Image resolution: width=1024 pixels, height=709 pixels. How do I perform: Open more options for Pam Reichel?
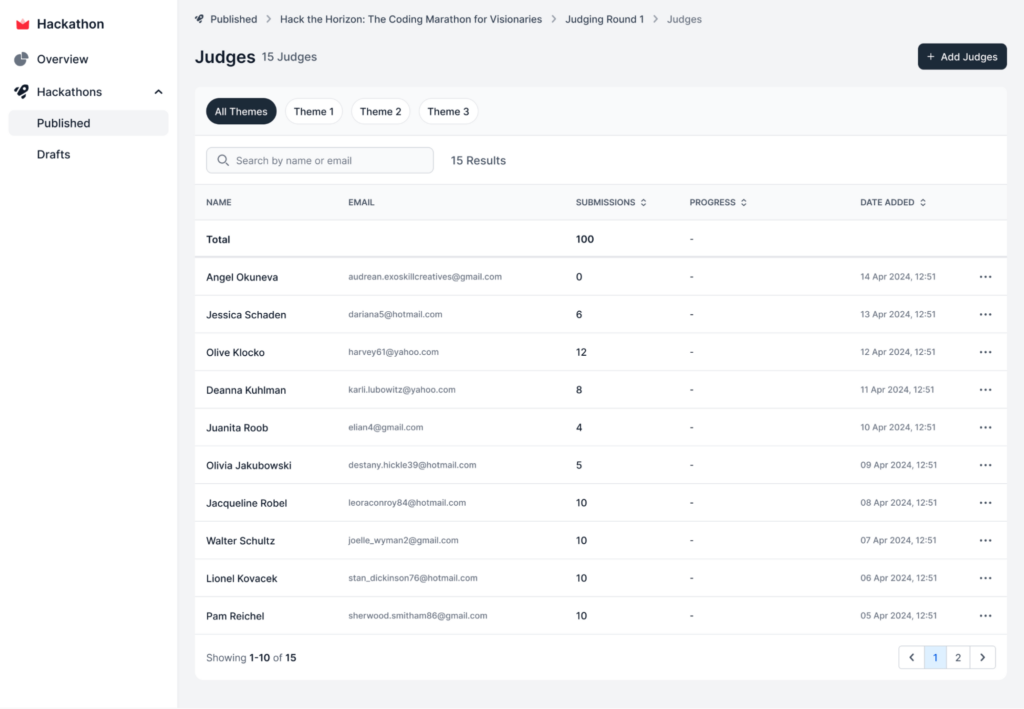(985, 616)
